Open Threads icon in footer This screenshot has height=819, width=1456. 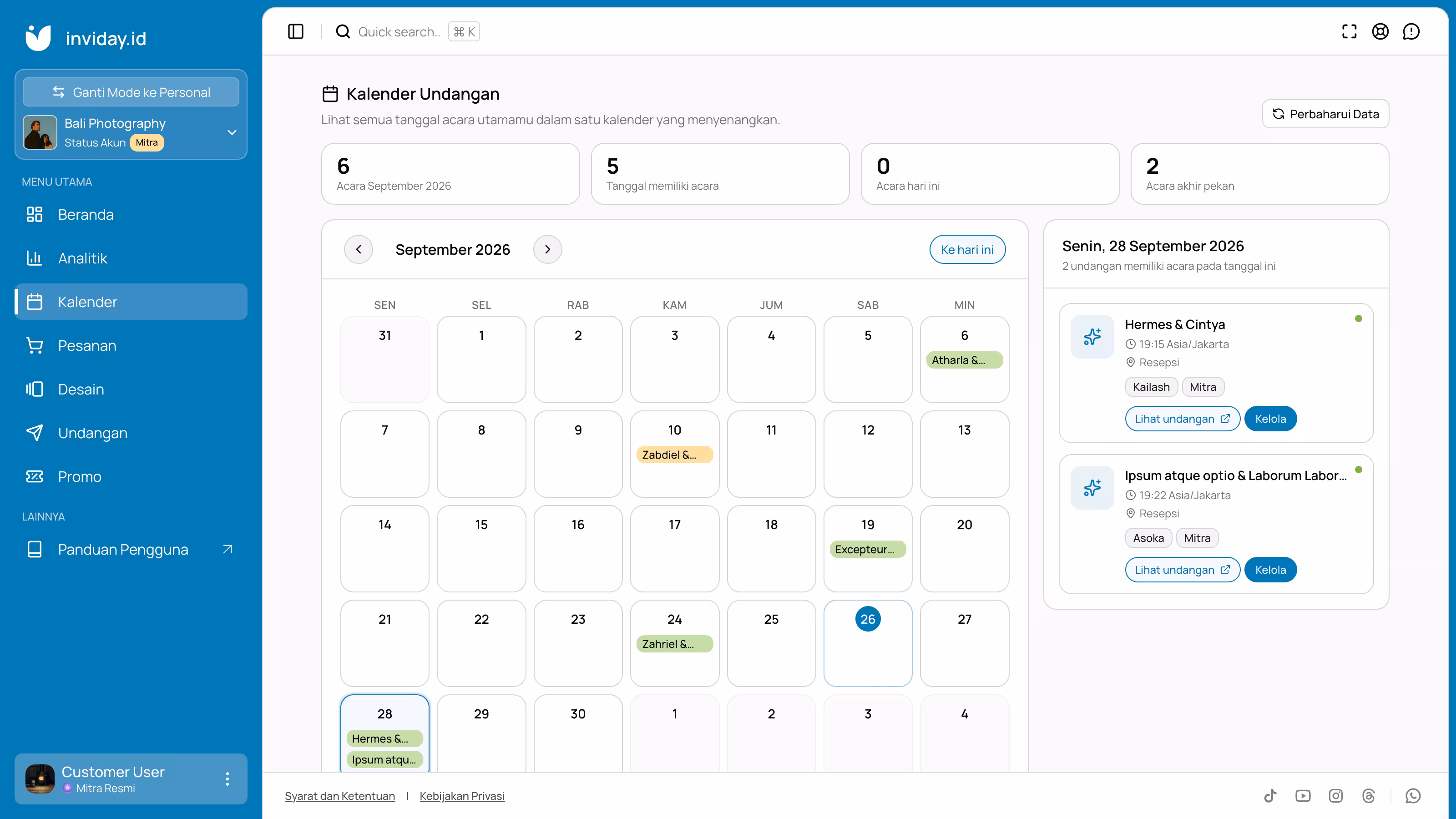(1368, 796)
